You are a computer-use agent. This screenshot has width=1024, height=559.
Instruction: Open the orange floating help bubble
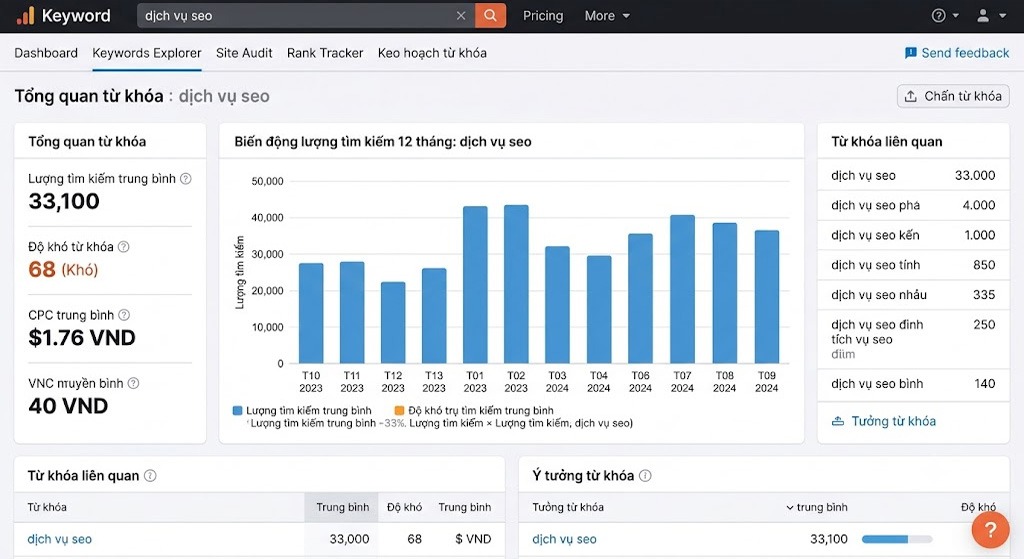coord(990,530)
